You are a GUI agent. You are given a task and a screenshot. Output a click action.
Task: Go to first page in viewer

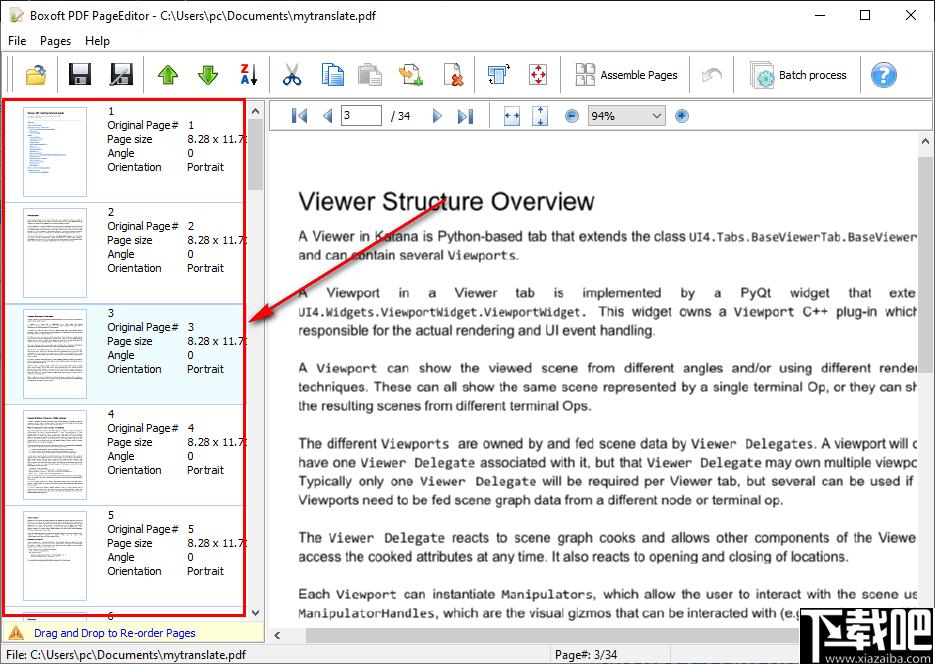pos(299,116)
